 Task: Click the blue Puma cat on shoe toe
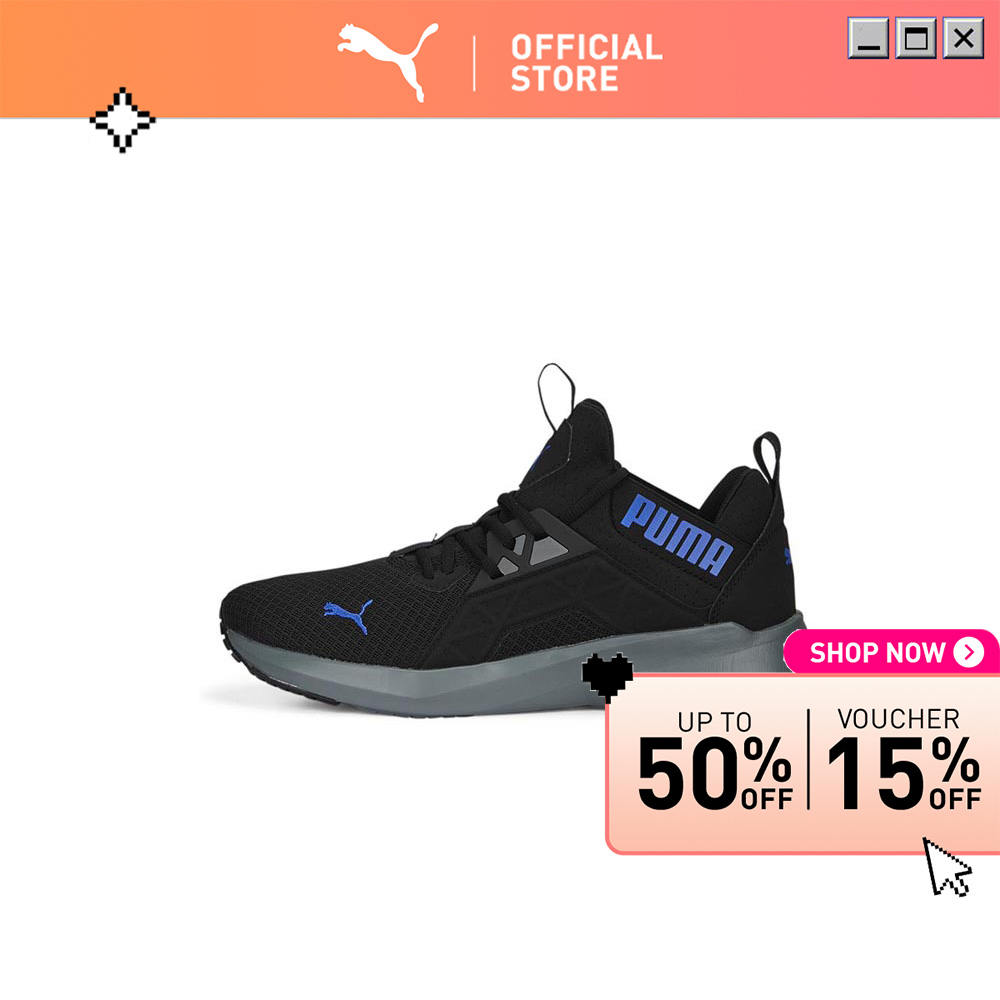tap(348, 616)
